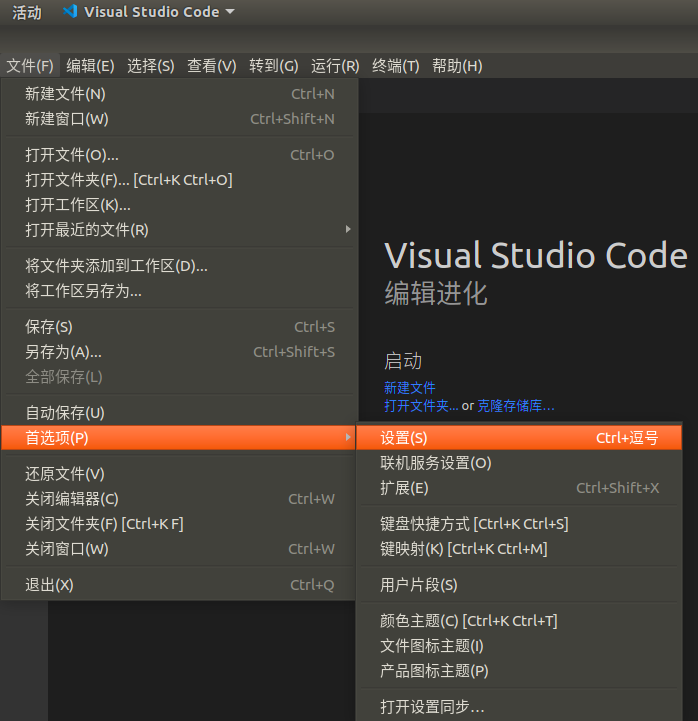The height and width of the screenshot is (721, 698).
Task: Open the 帮助(H) menu
Action: [x=457, y=66]
